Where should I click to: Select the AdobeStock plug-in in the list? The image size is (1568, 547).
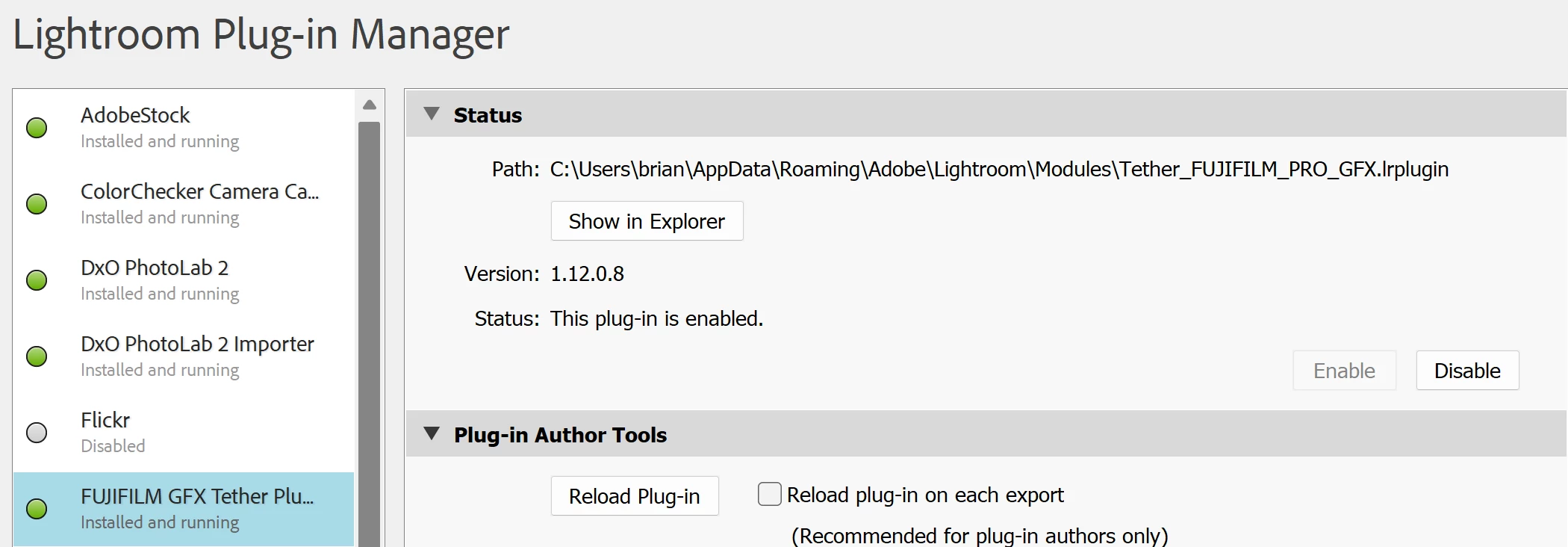point(184,128)
